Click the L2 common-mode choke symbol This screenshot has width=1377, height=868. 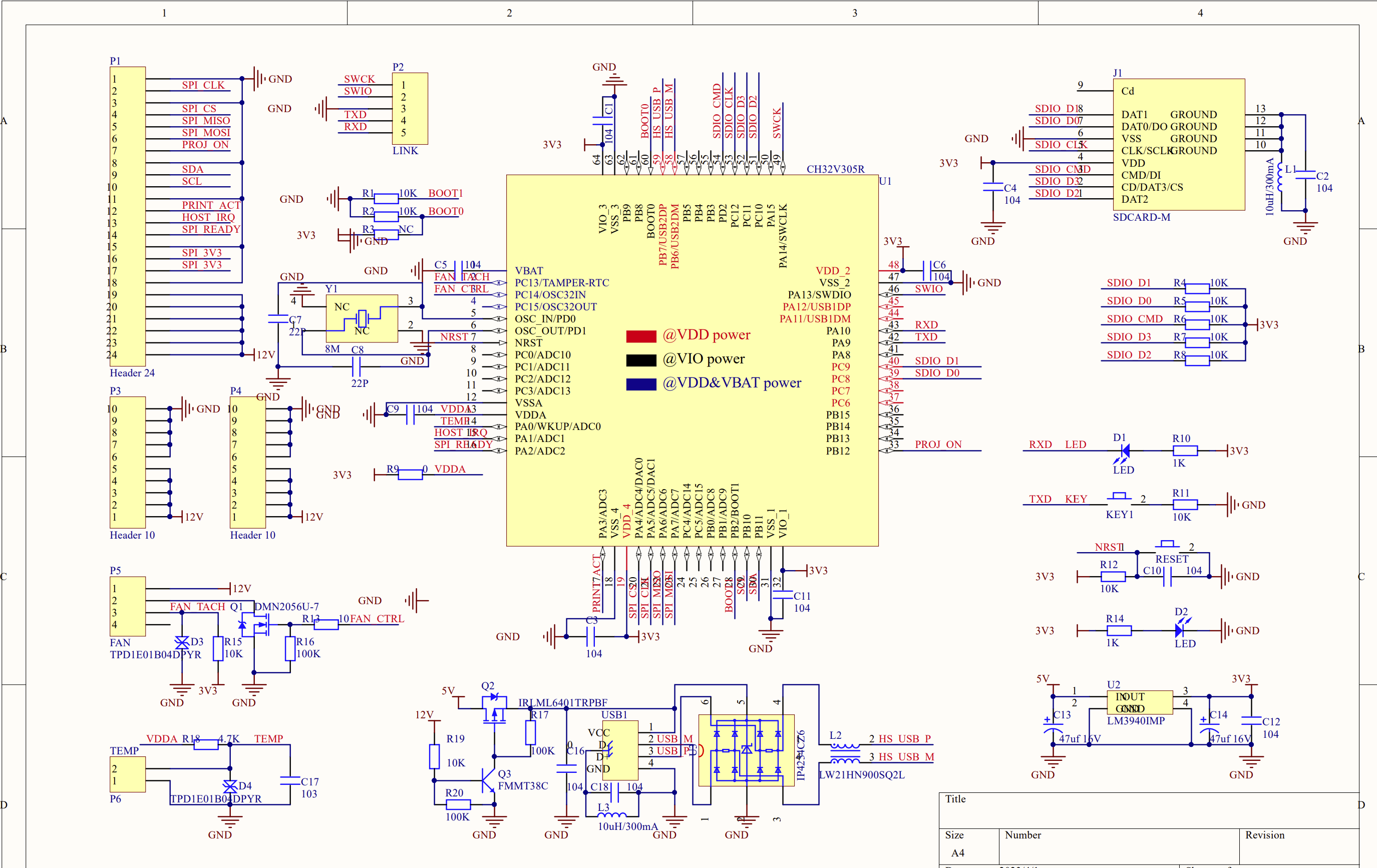[x=845, y=754]
